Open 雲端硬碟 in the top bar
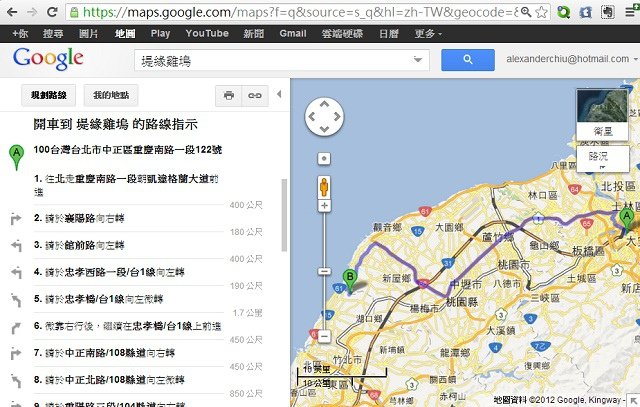The height and width of the screenshot is (407, 640). (342, 33)
